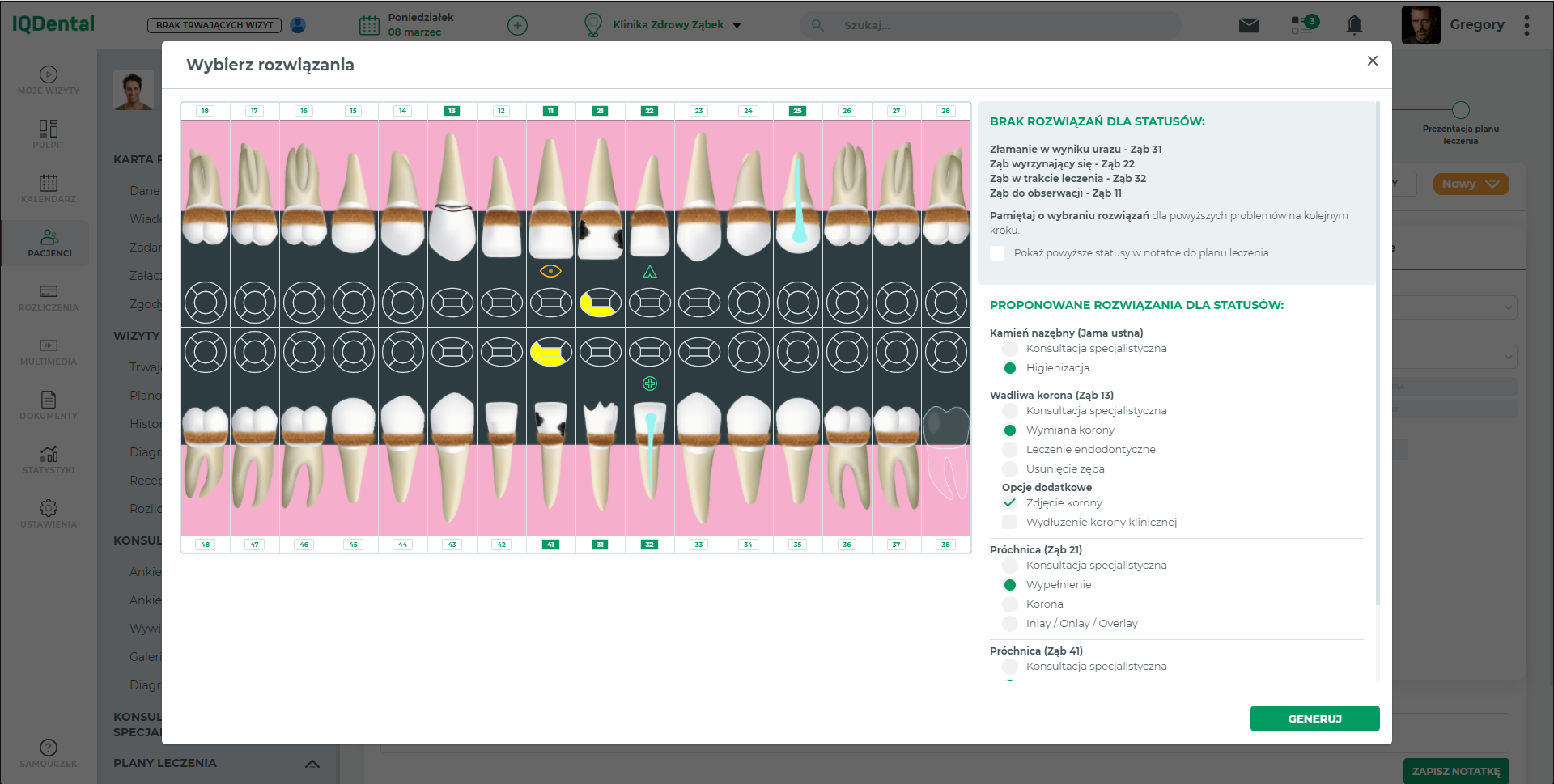
Task: Click the calendar icon in header
Action: click(x=369, y=25)
